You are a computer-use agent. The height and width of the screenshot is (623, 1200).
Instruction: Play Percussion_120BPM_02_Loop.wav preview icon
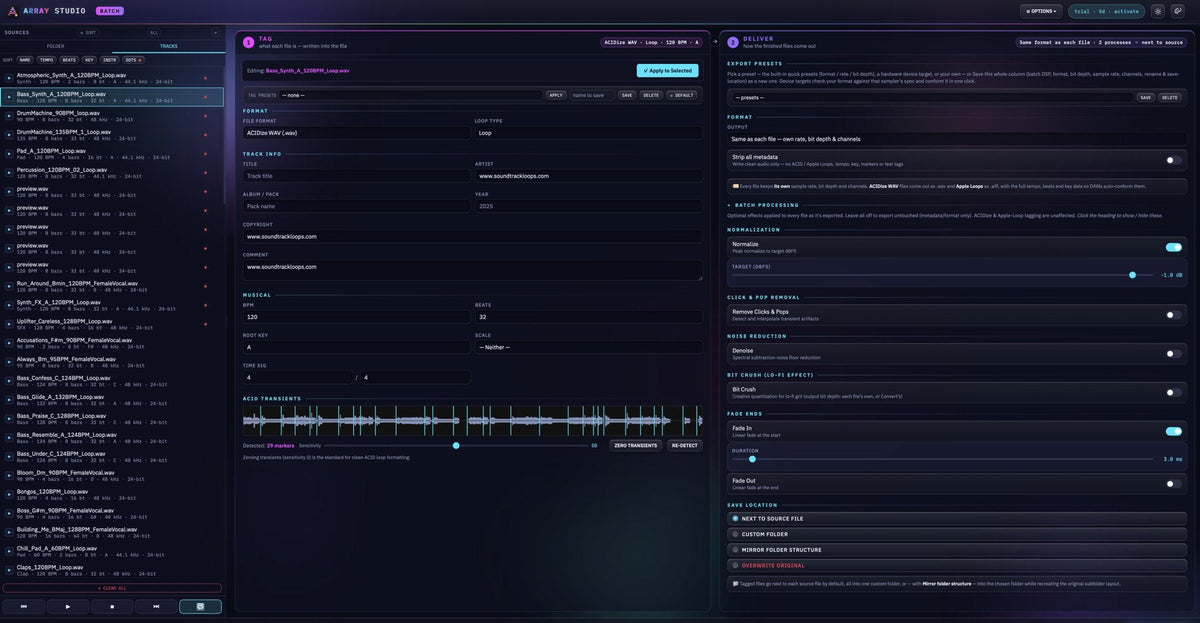[x=9, y=173]
